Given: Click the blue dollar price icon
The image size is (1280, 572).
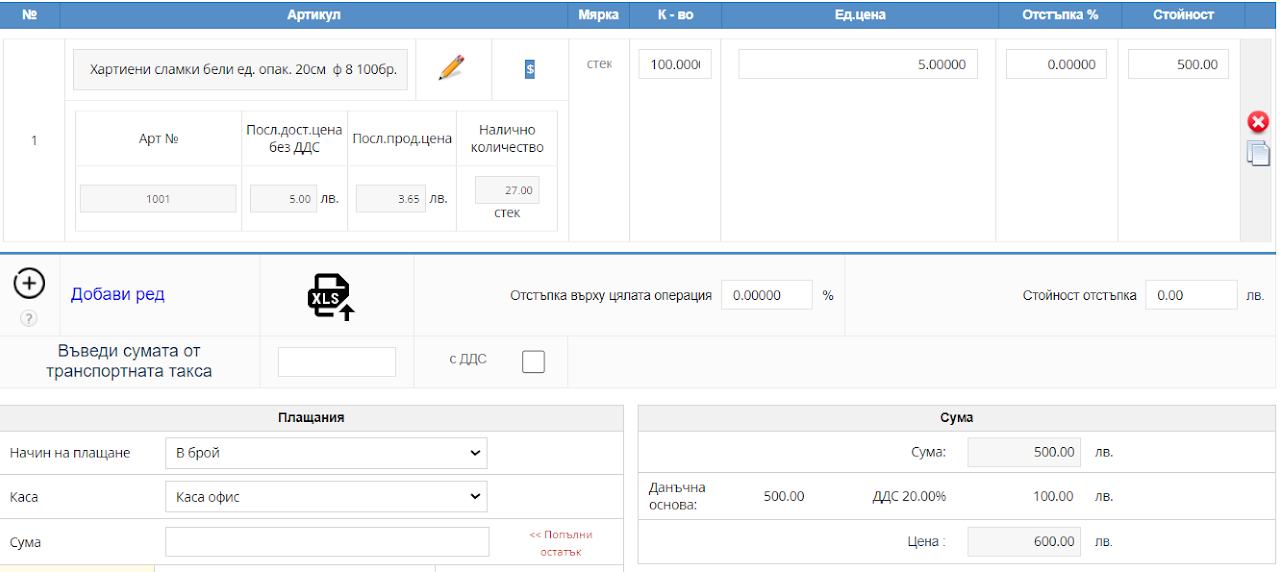Looking at the screenshot, I should pyautogui.click(x=530, y=69).
